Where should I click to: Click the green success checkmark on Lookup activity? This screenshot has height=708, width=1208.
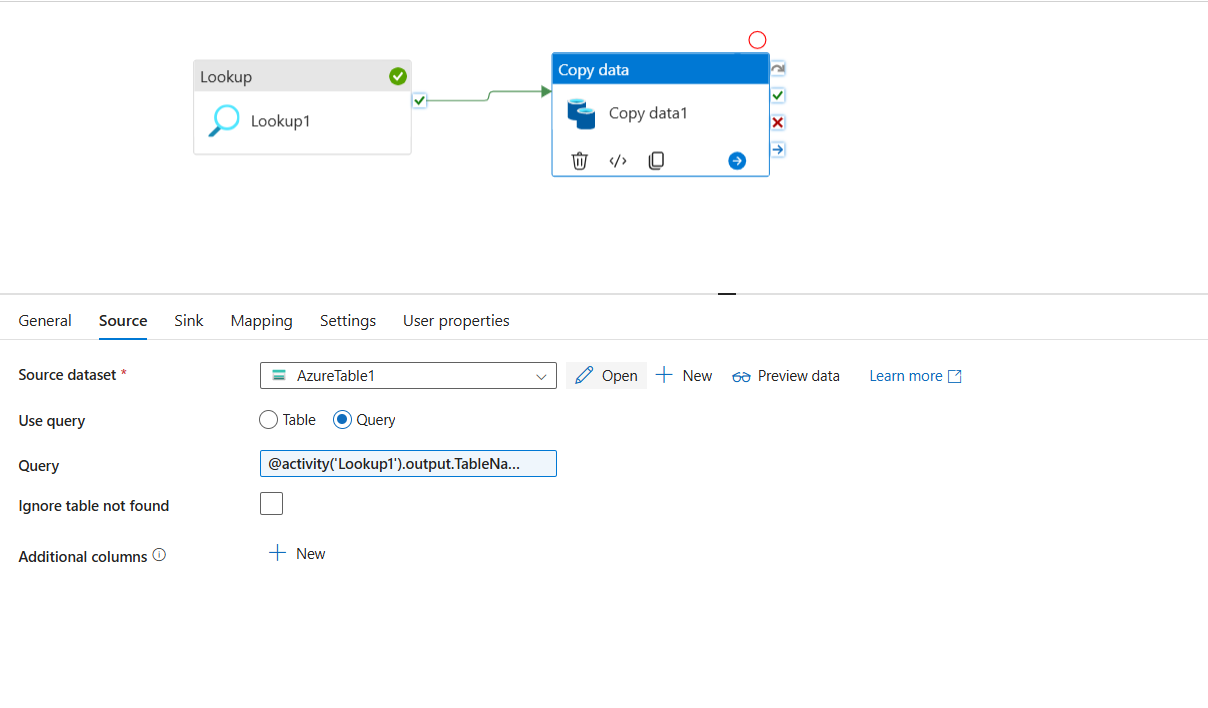(398, 76)
